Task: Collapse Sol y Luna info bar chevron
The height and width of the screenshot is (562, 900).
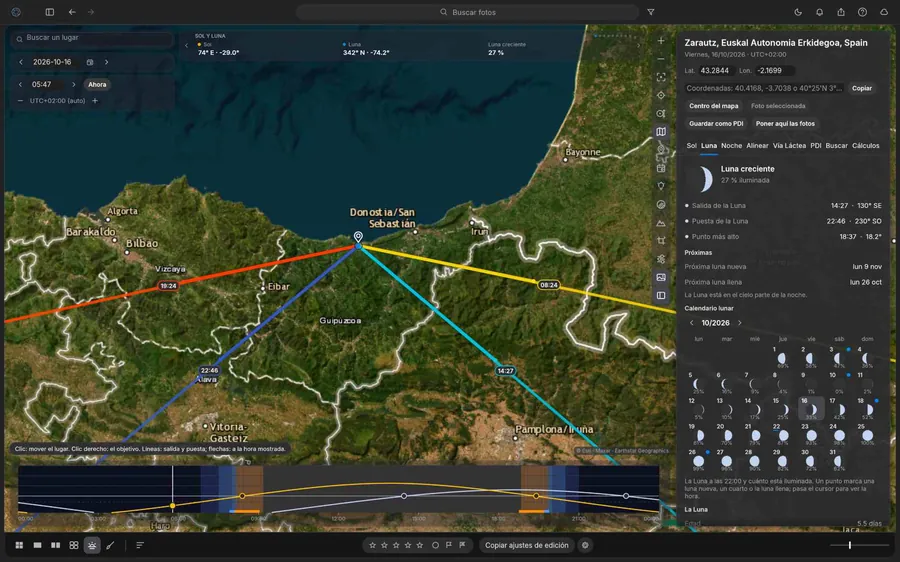Action: 187,45
